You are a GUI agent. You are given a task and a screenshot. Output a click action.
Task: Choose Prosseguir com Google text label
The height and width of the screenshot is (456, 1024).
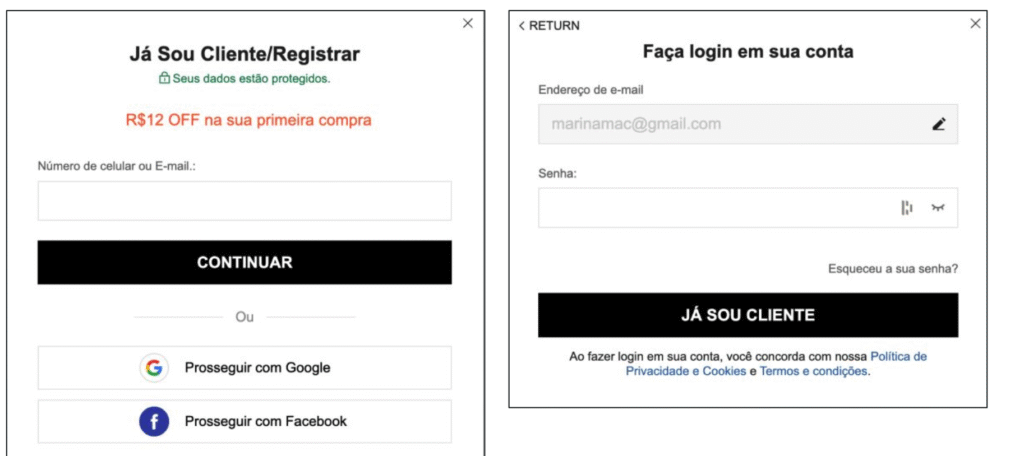(257, 368)
